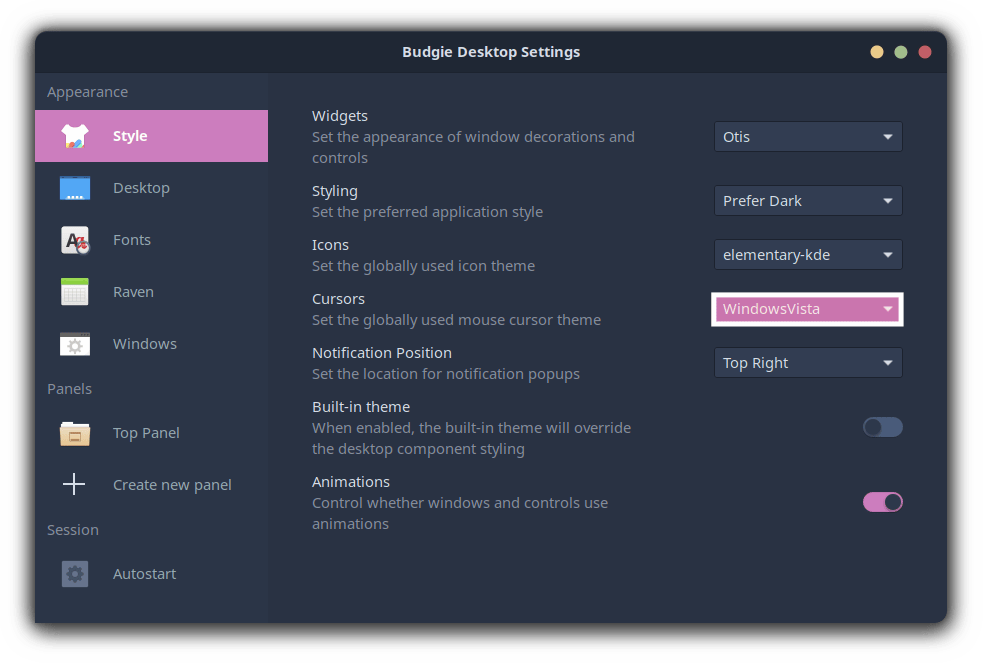The width and height of the screenshot is (984, 664).
Task: Open the Icons dropdown showing elementary-kde
Action: click(808, 255)
